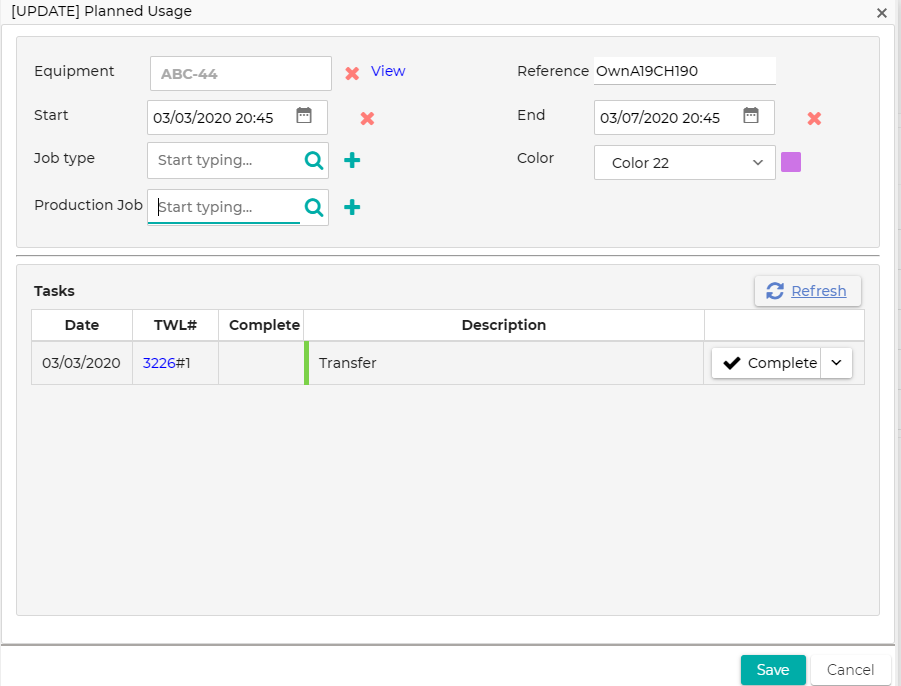Add a new Production Job with the plus icon
The height and width of the screenshot is (686, 901).
[352, 207]
